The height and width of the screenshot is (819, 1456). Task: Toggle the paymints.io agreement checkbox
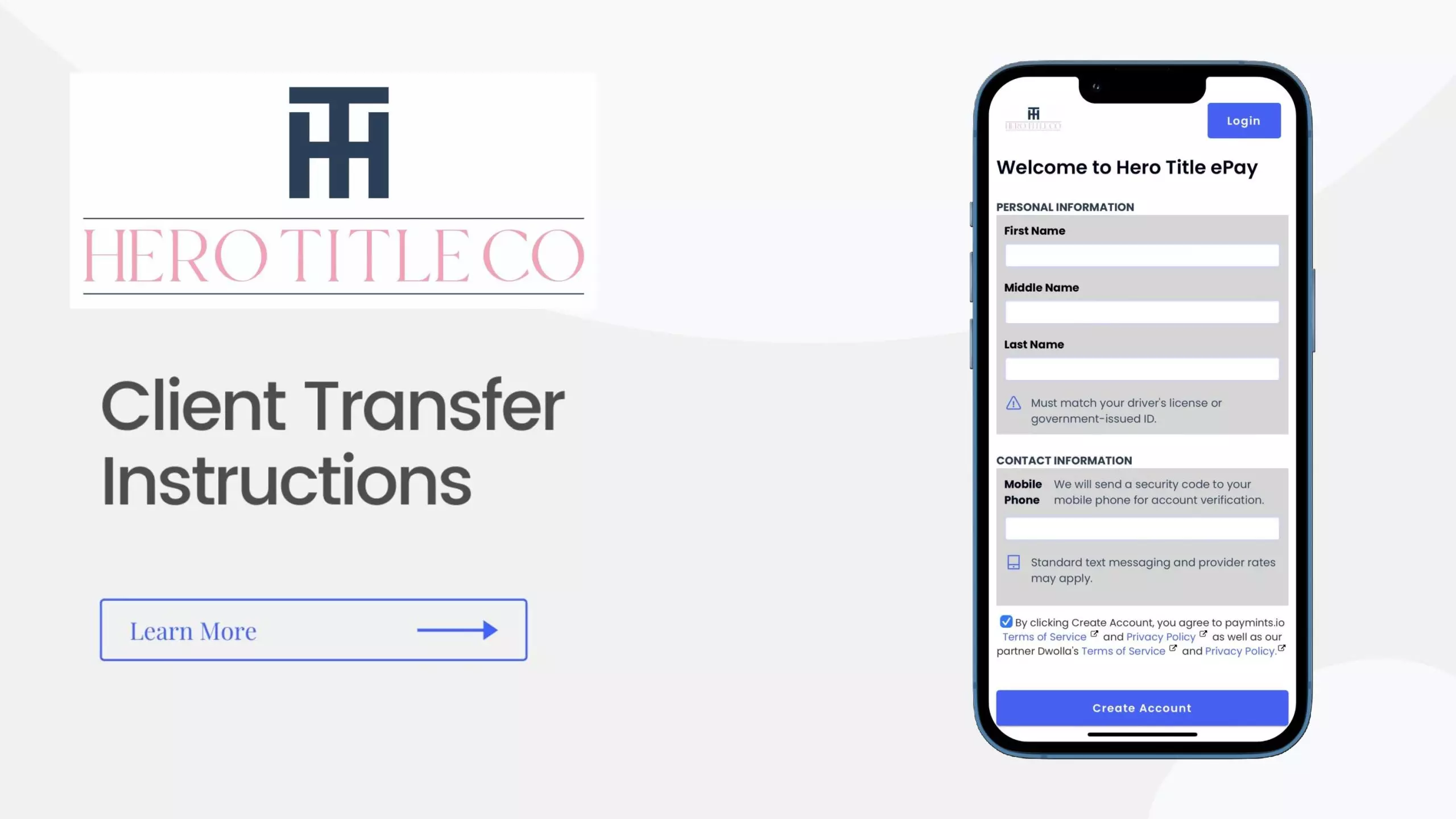pyautogui.click(x=1006, y=621)
